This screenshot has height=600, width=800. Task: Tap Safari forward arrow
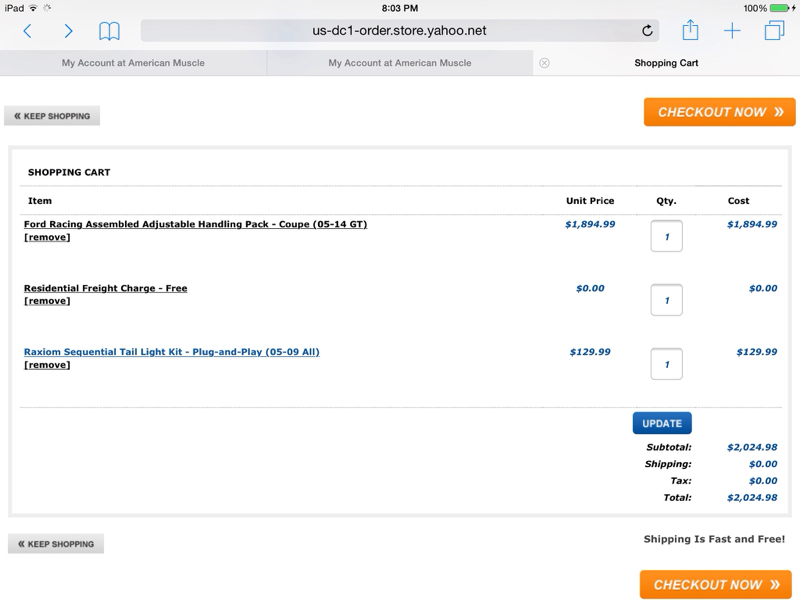tap(68, 31)
